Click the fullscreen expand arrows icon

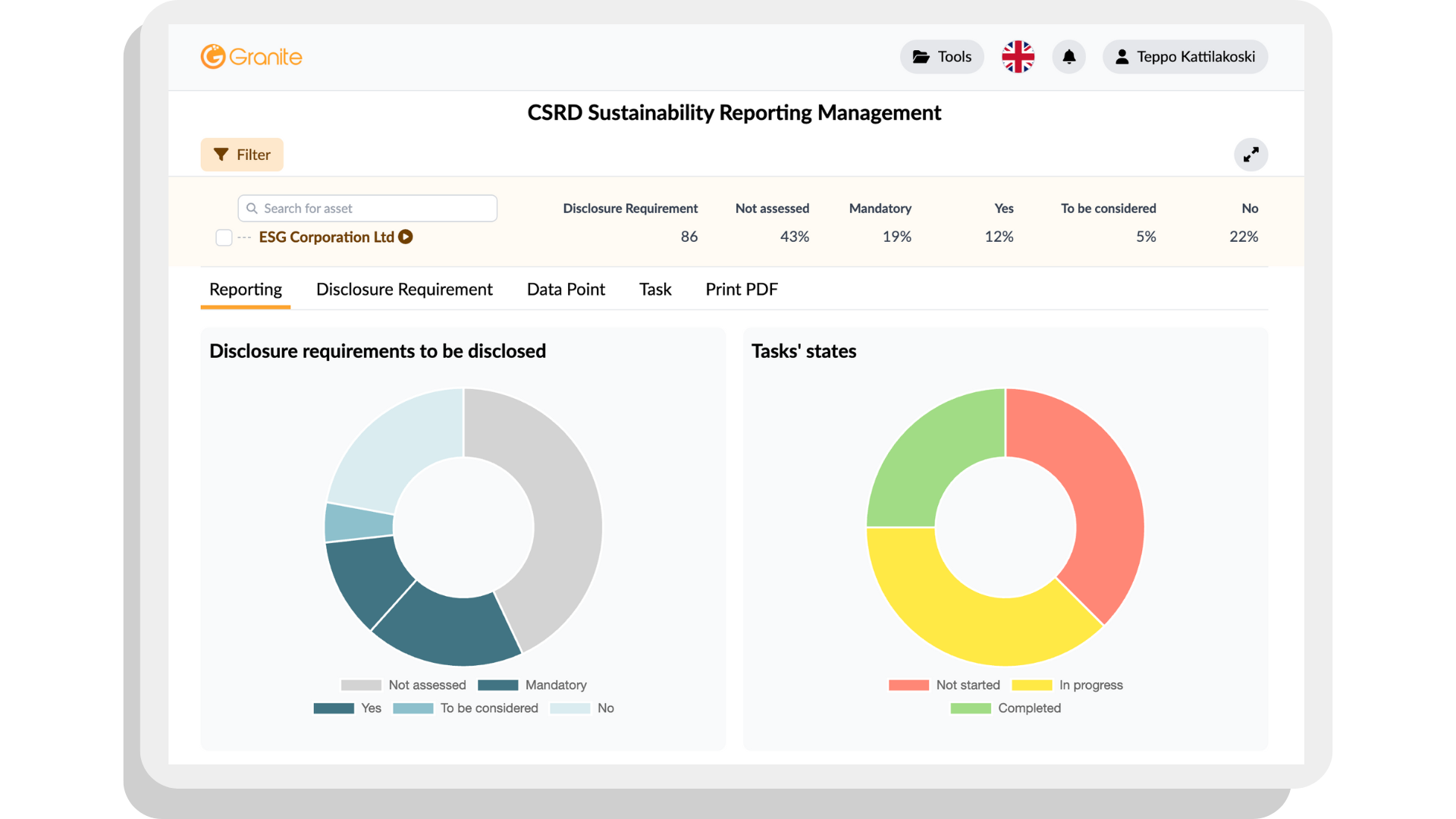(x=1250, y=155)
